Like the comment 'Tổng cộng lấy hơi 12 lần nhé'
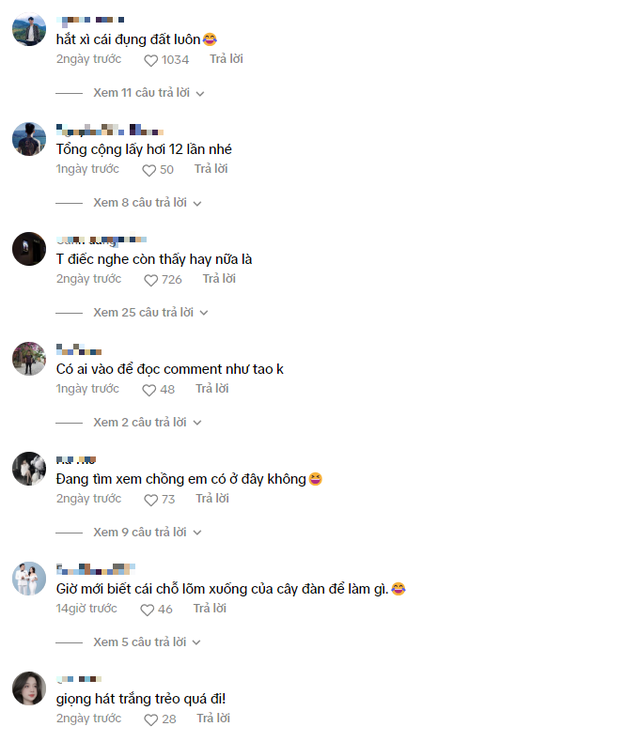The height and width of the screenshot is (742, 640). (149, 170)
